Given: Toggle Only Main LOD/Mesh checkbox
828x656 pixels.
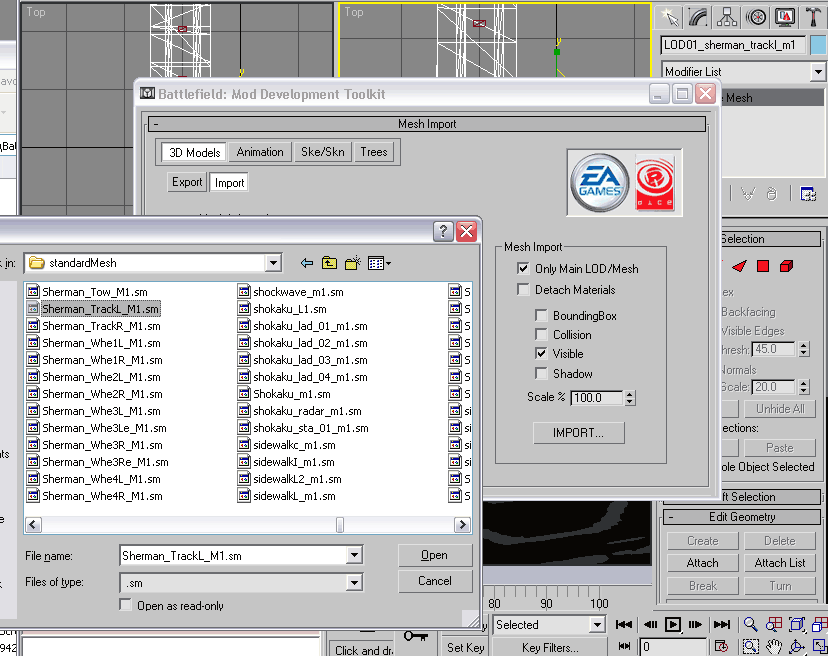Looking at the screenshot, I should pyautogui.click(x=523, y=268).
